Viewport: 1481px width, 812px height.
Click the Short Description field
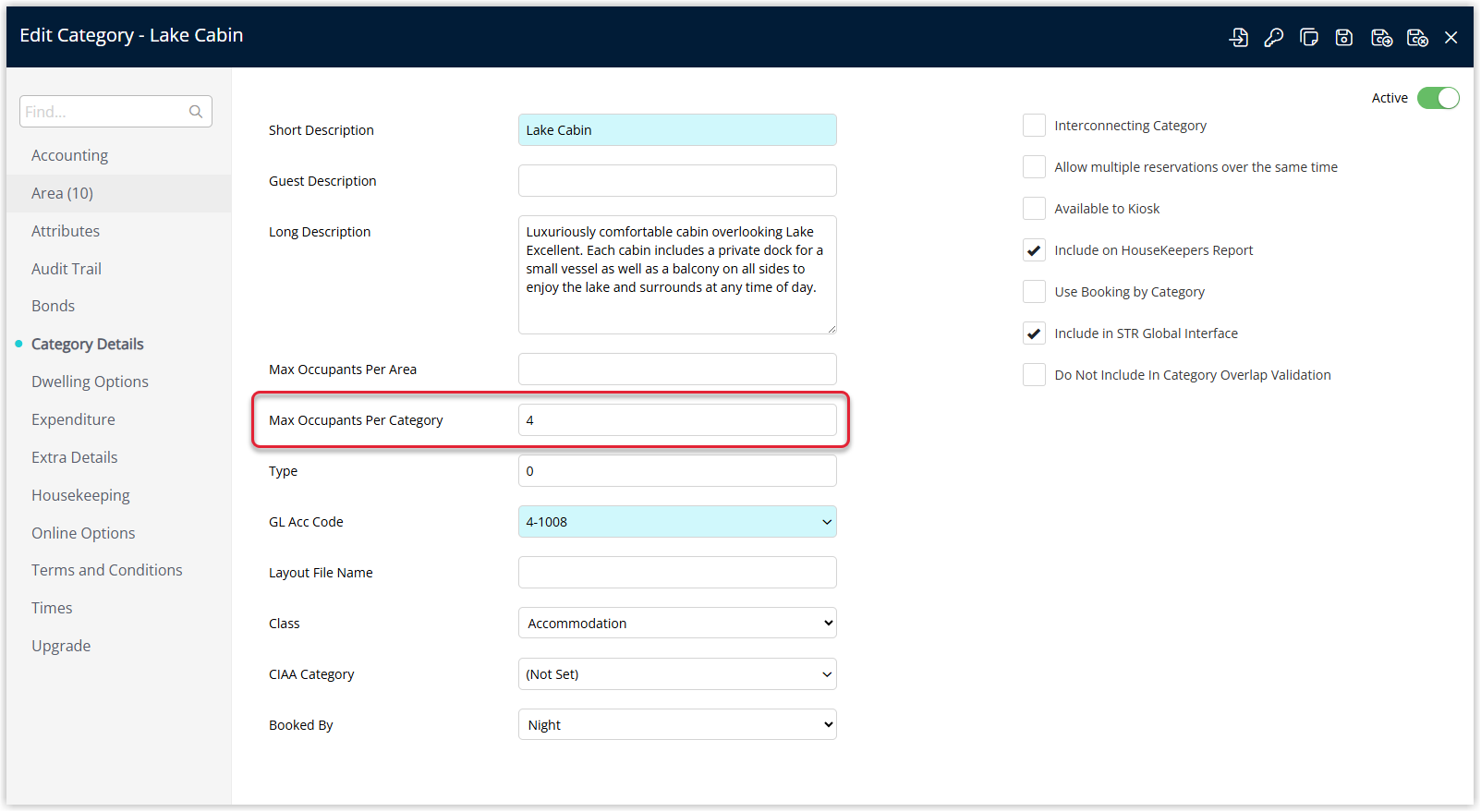click(677, 130)
